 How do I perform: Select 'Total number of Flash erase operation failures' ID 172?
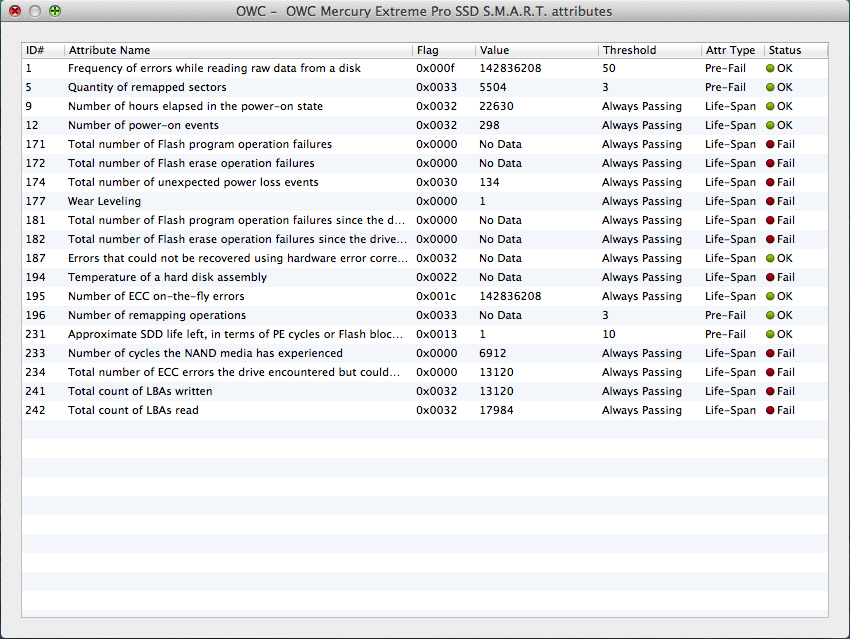point(425,163)
